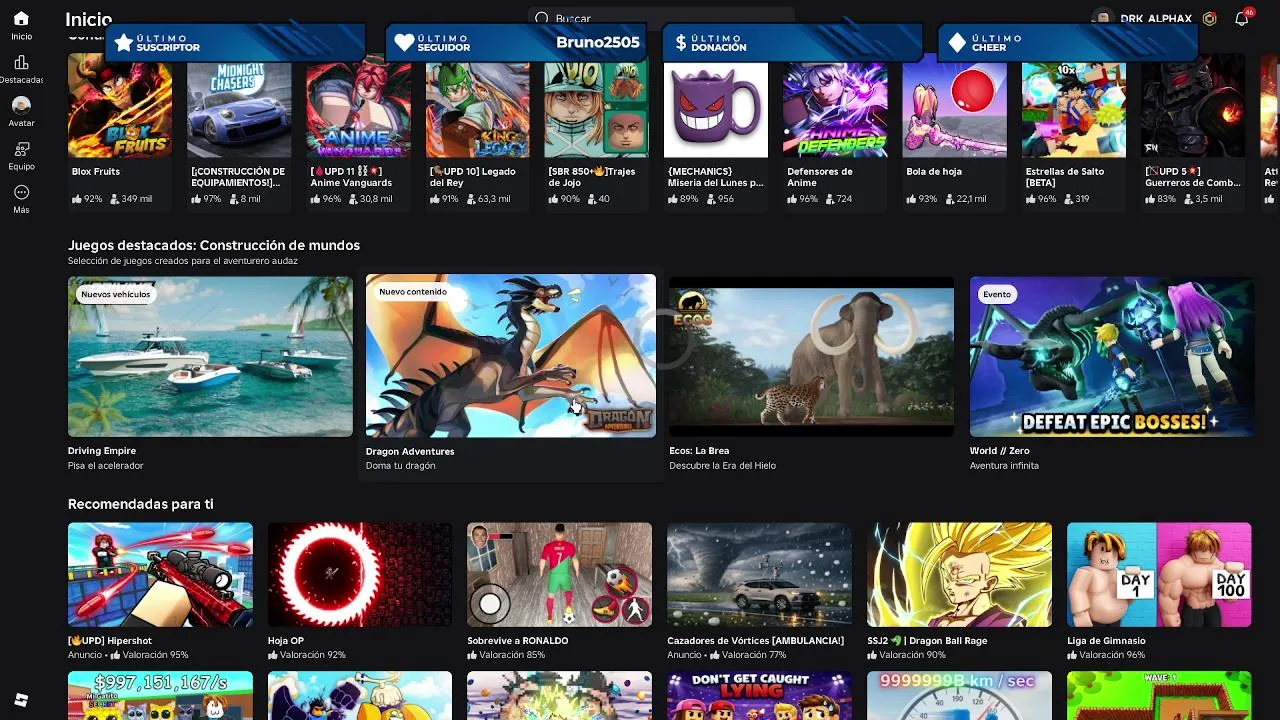
Task: Open the King Legacy game thumbnail
Action: coord(478,110)
